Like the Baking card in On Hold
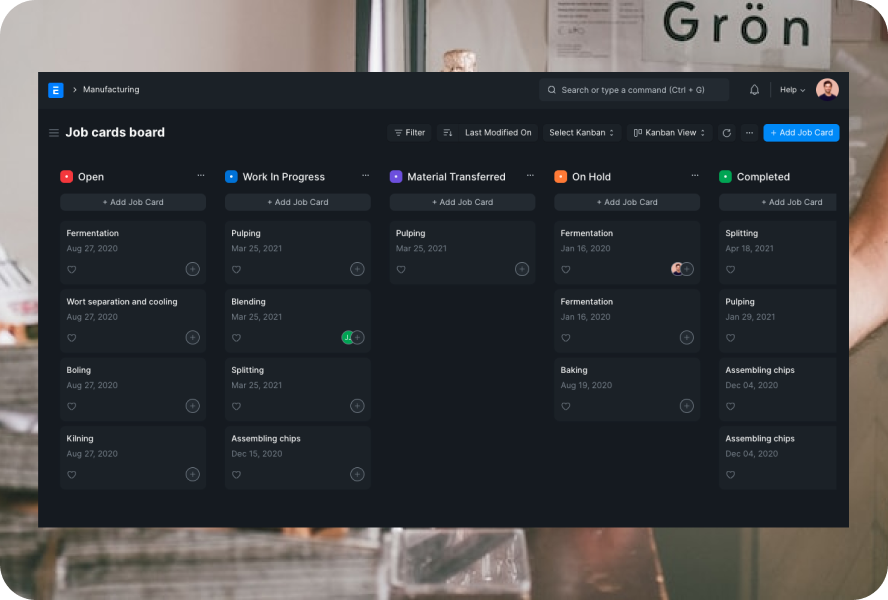 (x=565, y=407)
